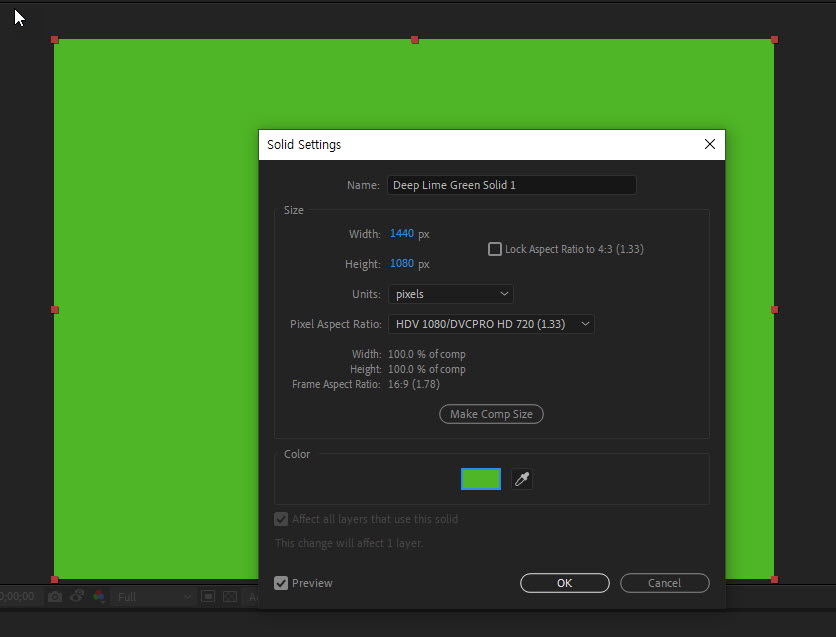Activate the Region of Interest tool icon
The image size is (836, 637).
pos(208,596)
